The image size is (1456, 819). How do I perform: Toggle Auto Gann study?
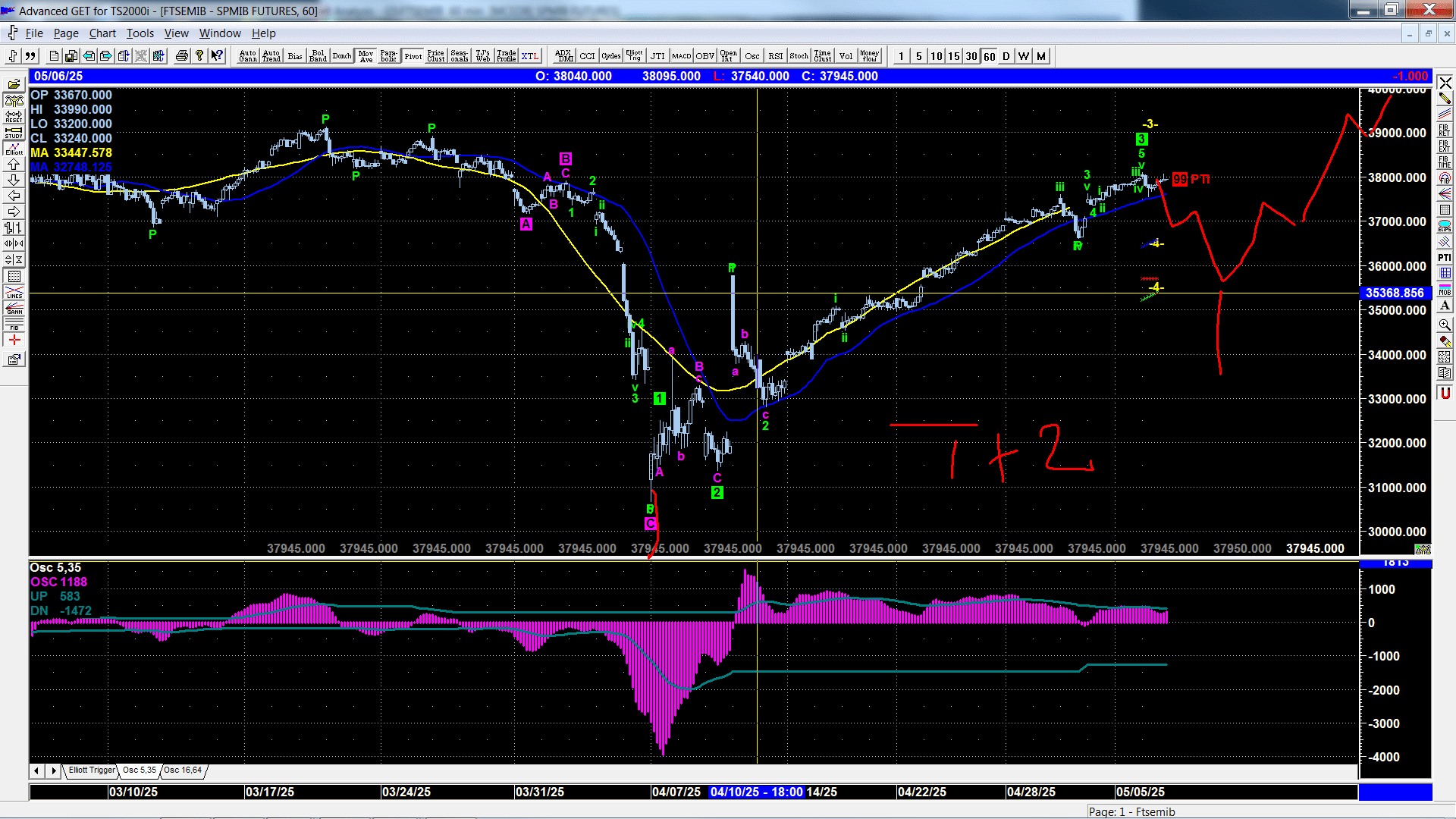pyautogui.click(x=248, y=56)
